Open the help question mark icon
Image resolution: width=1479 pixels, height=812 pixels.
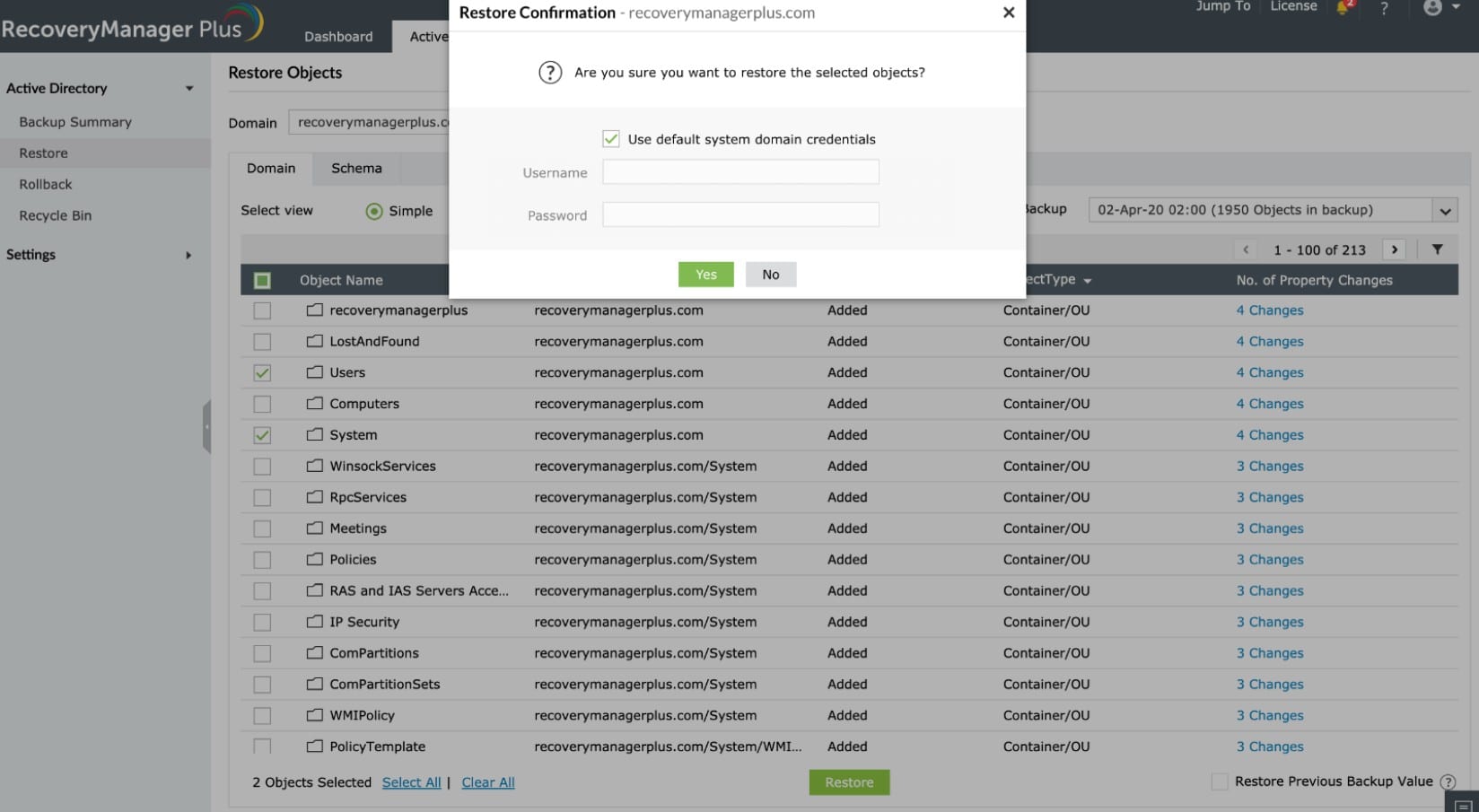point(1384,8)
